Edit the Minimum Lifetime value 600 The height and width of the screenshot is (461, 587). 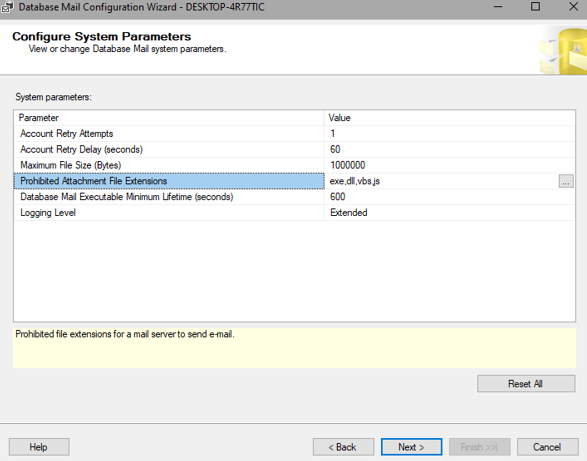[450, 197]
